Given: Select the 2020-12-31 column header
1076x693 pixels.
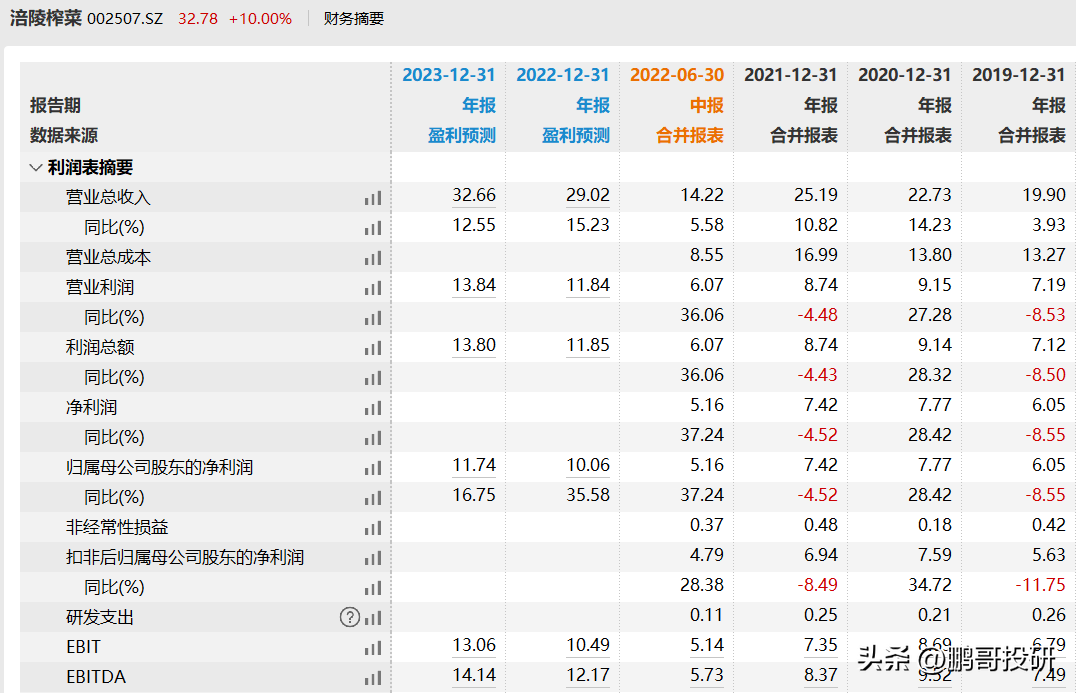Looking at the screenshot, I should coord(904,75).
